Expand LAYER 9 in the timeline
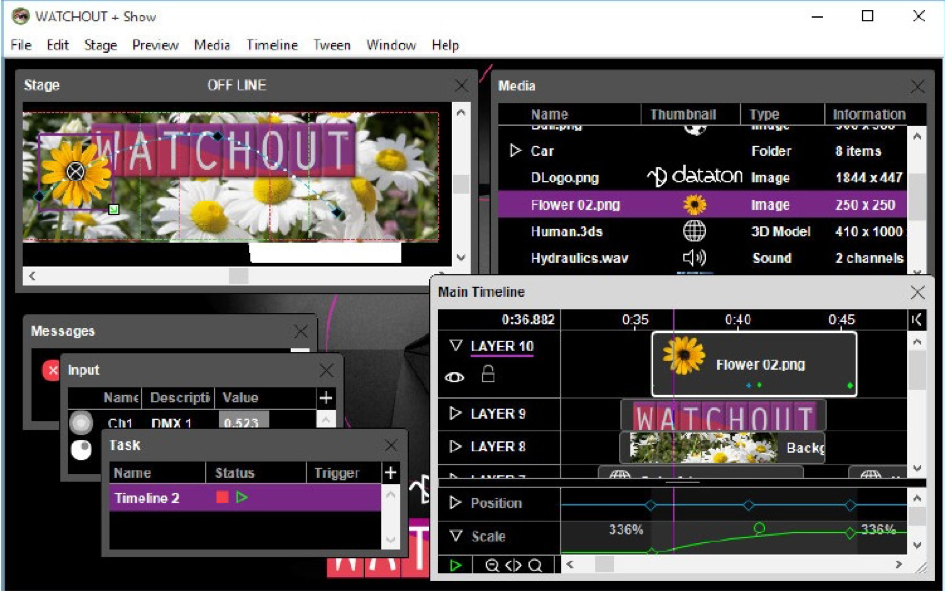The width and height of the screenshot is (945, 591). 456,413
